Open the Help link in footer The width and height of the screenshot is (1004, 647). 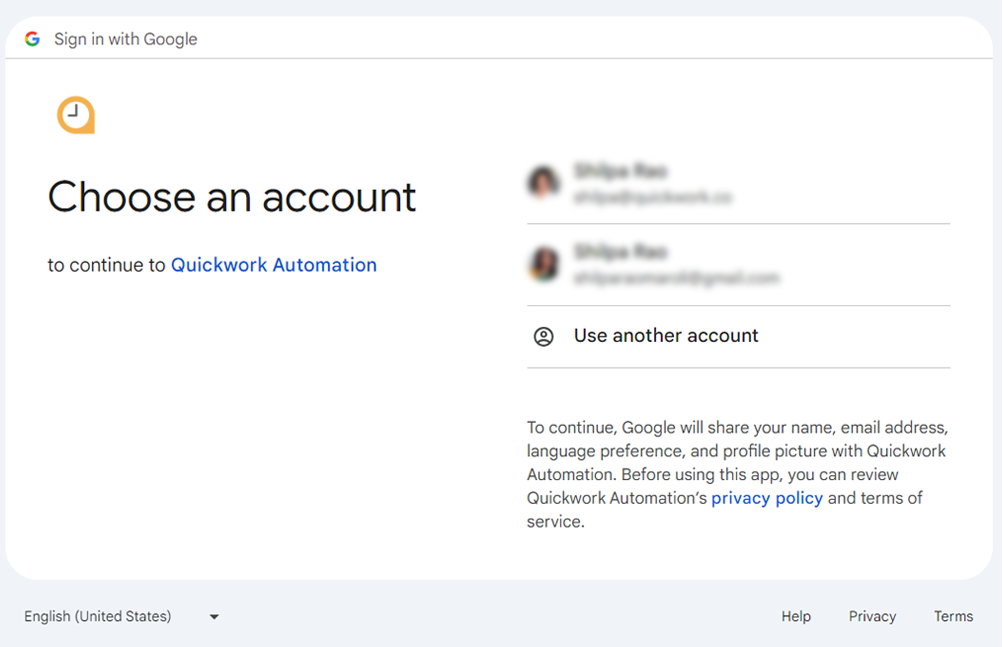796,616
